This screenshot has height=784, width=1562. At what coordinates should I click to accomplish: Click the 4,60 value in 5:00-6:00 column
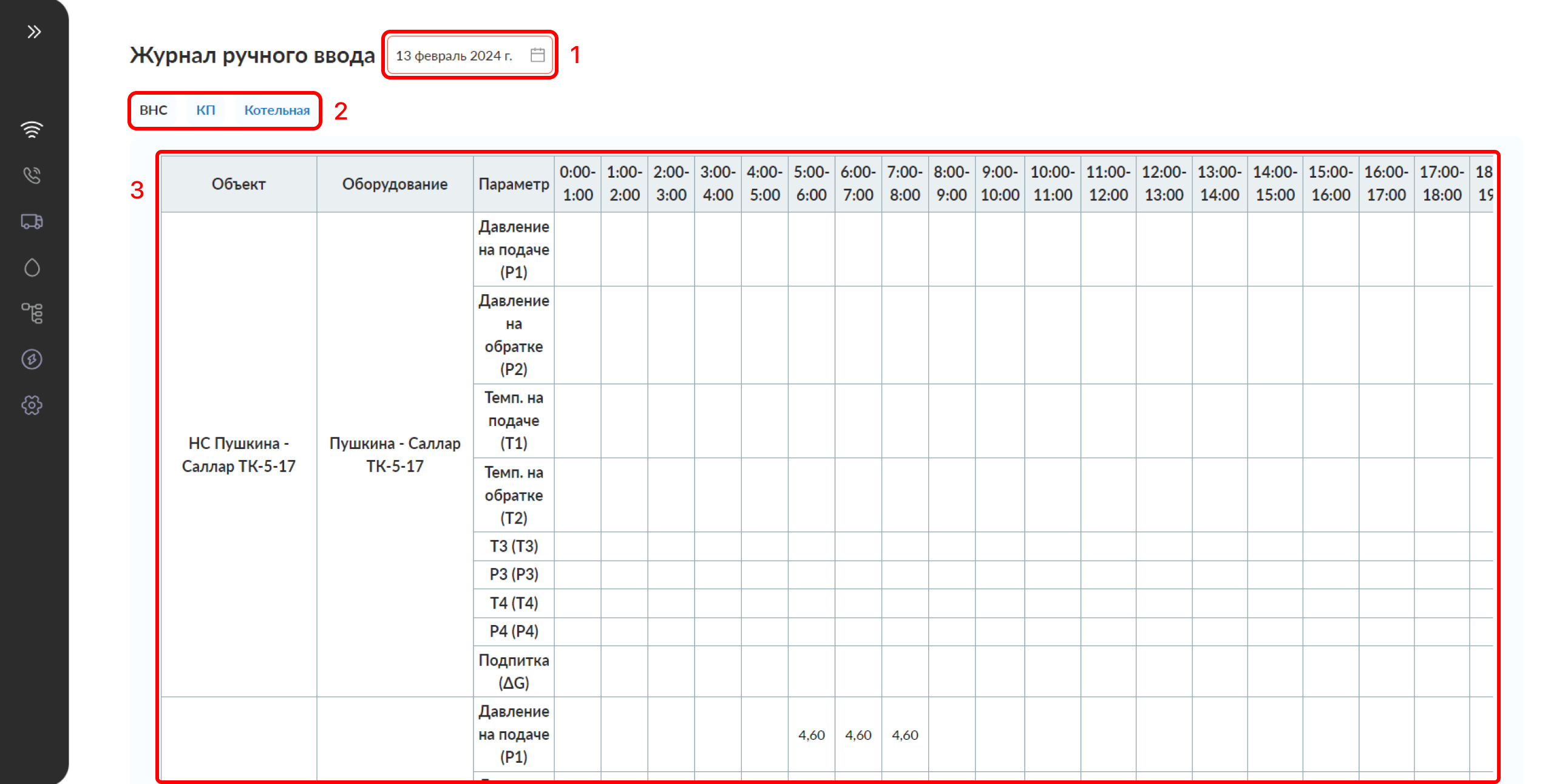[x=811, y=735]
